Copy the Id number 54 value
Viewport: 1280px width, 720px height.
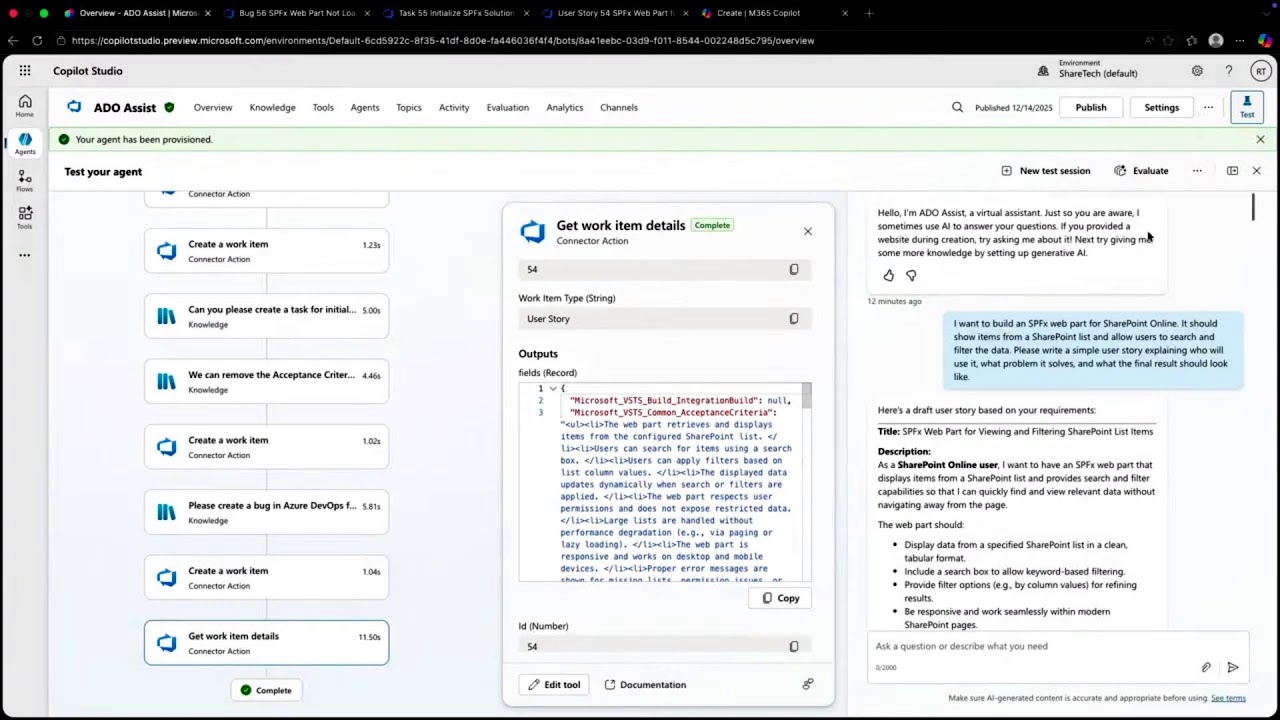pos(794,647)
